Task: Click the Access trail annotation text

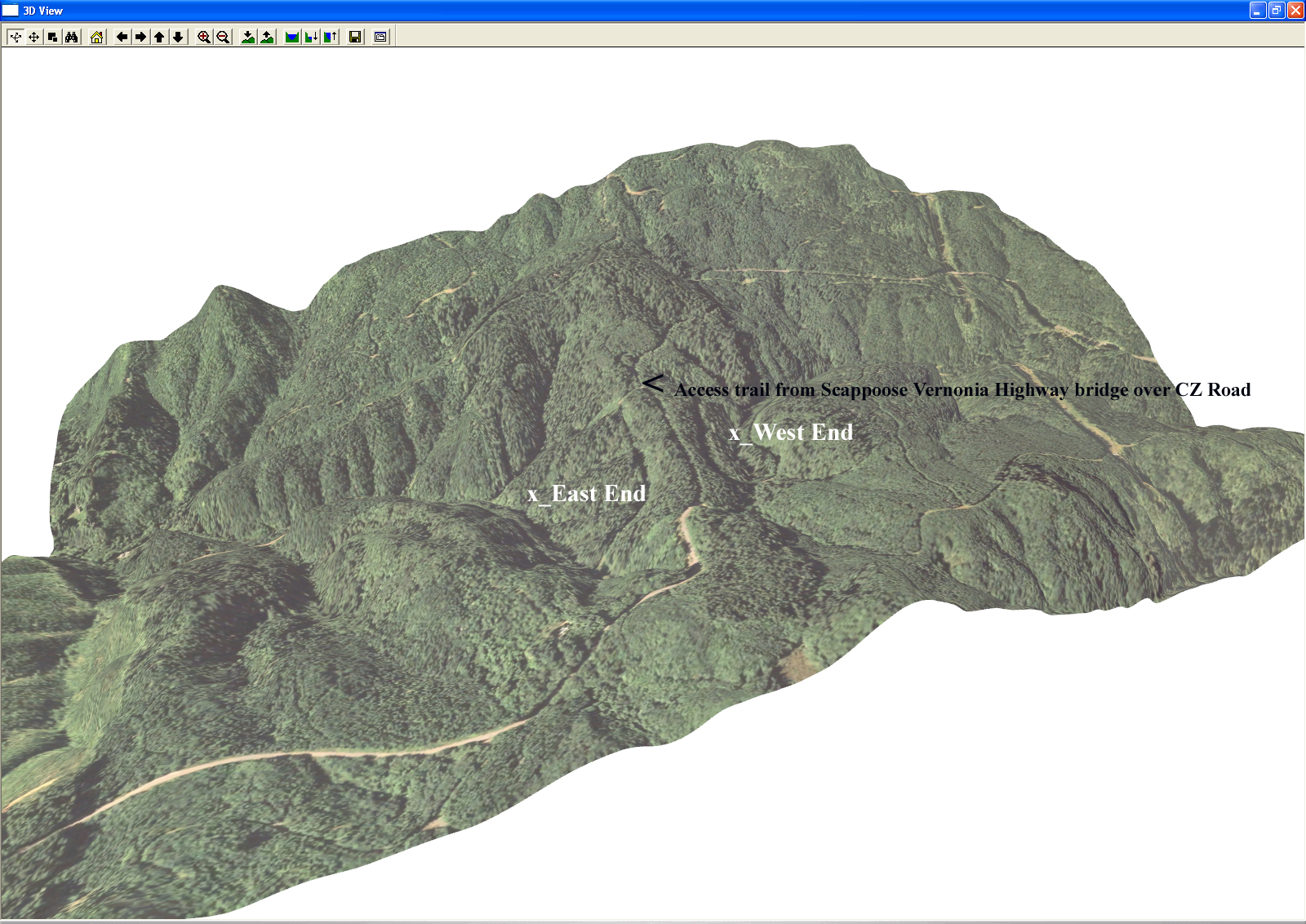Action: 962,389
